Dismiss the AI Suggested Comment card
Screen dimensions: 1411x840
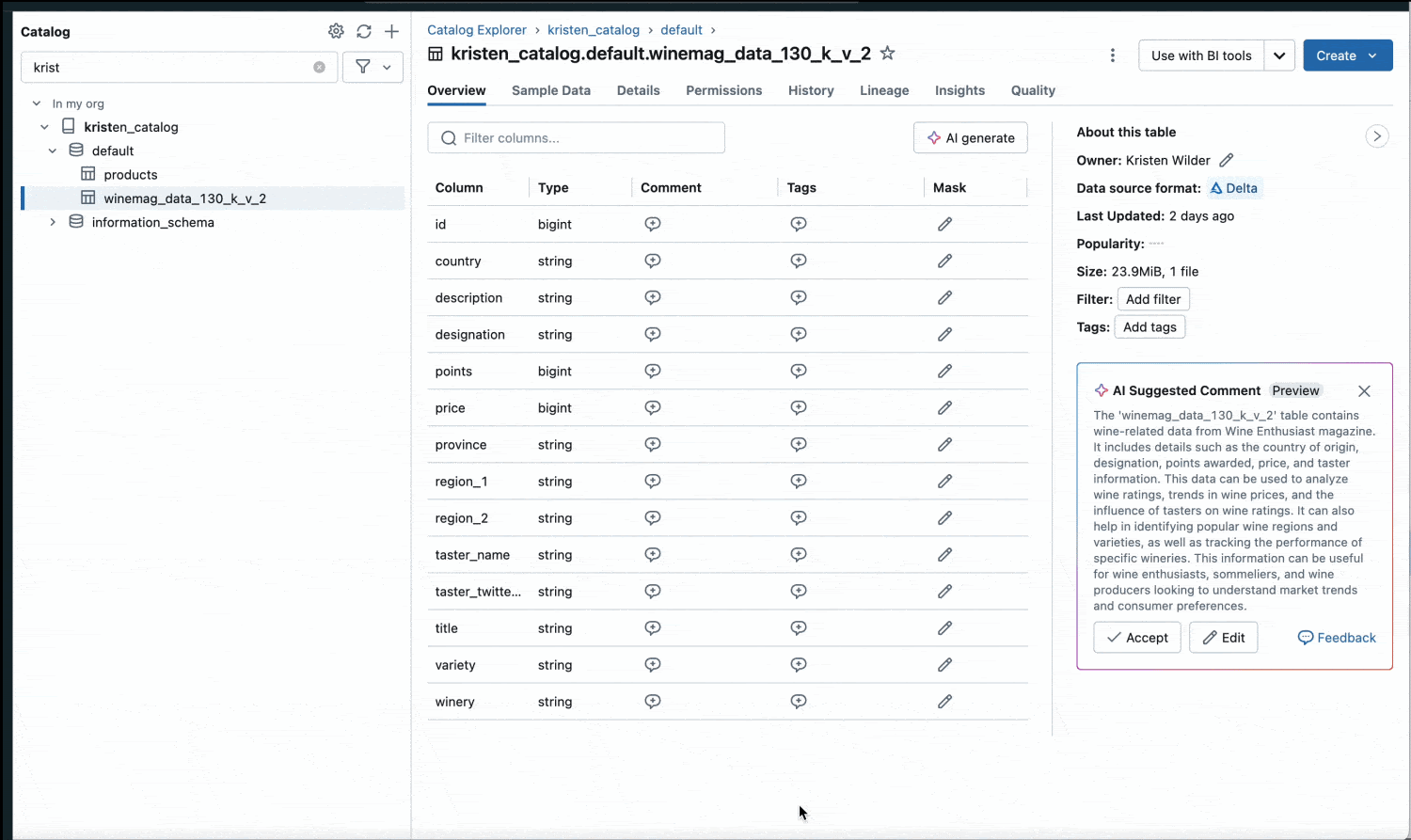[1364, 390]
